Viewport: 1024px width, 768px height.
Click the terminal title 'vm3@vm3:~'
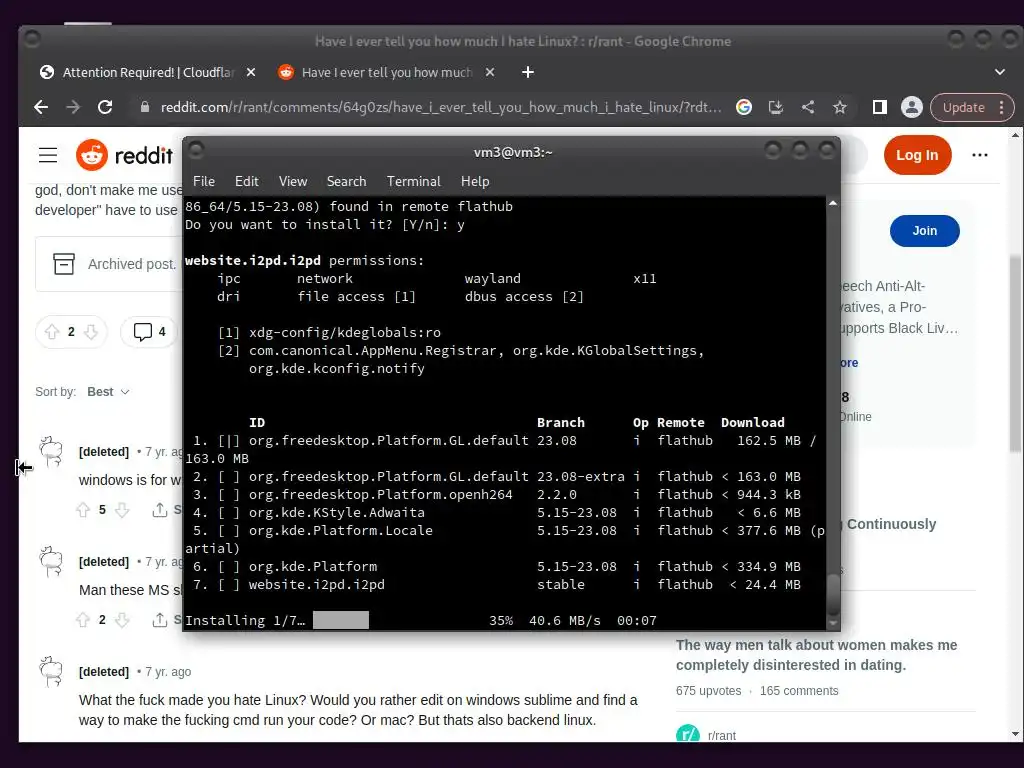(513, 152)
